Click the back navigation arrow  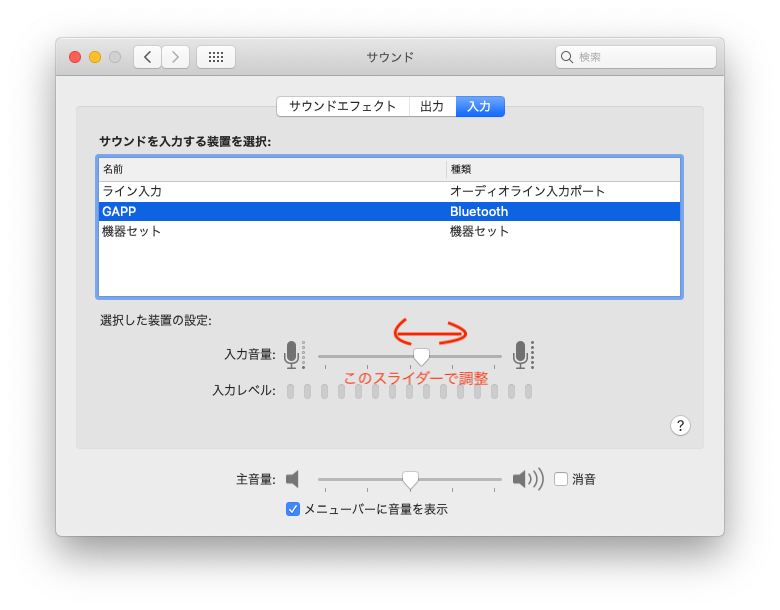click(147, 57)
